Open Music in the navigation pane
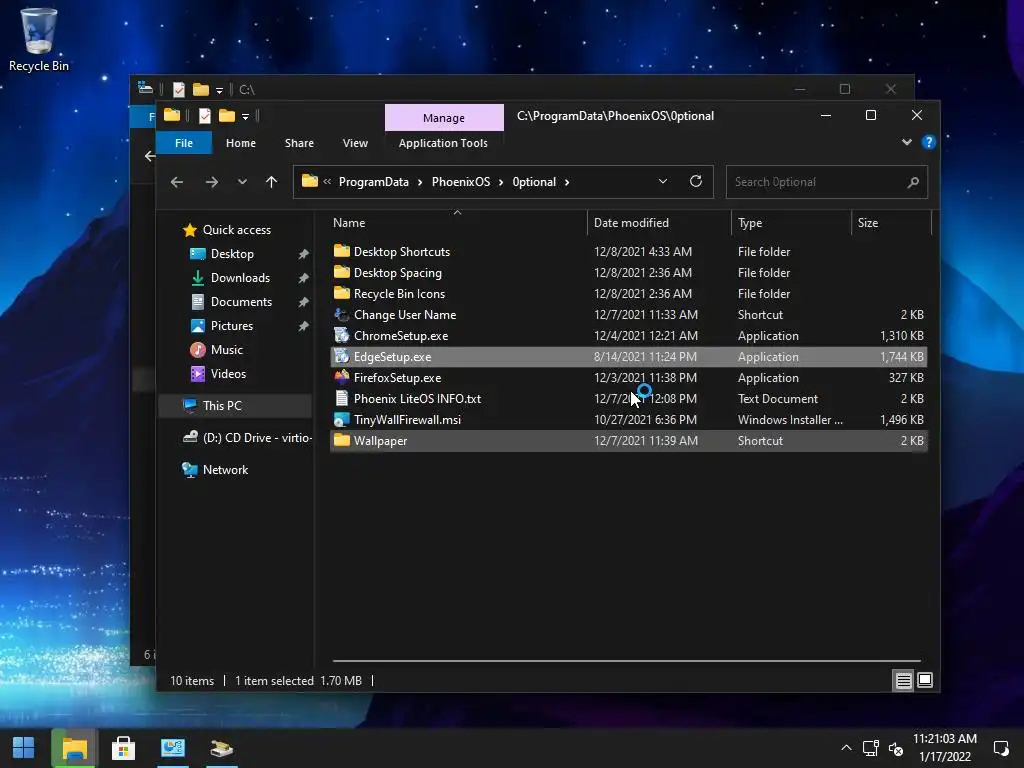Viewport: 1024px width, 768px height. 227,350
